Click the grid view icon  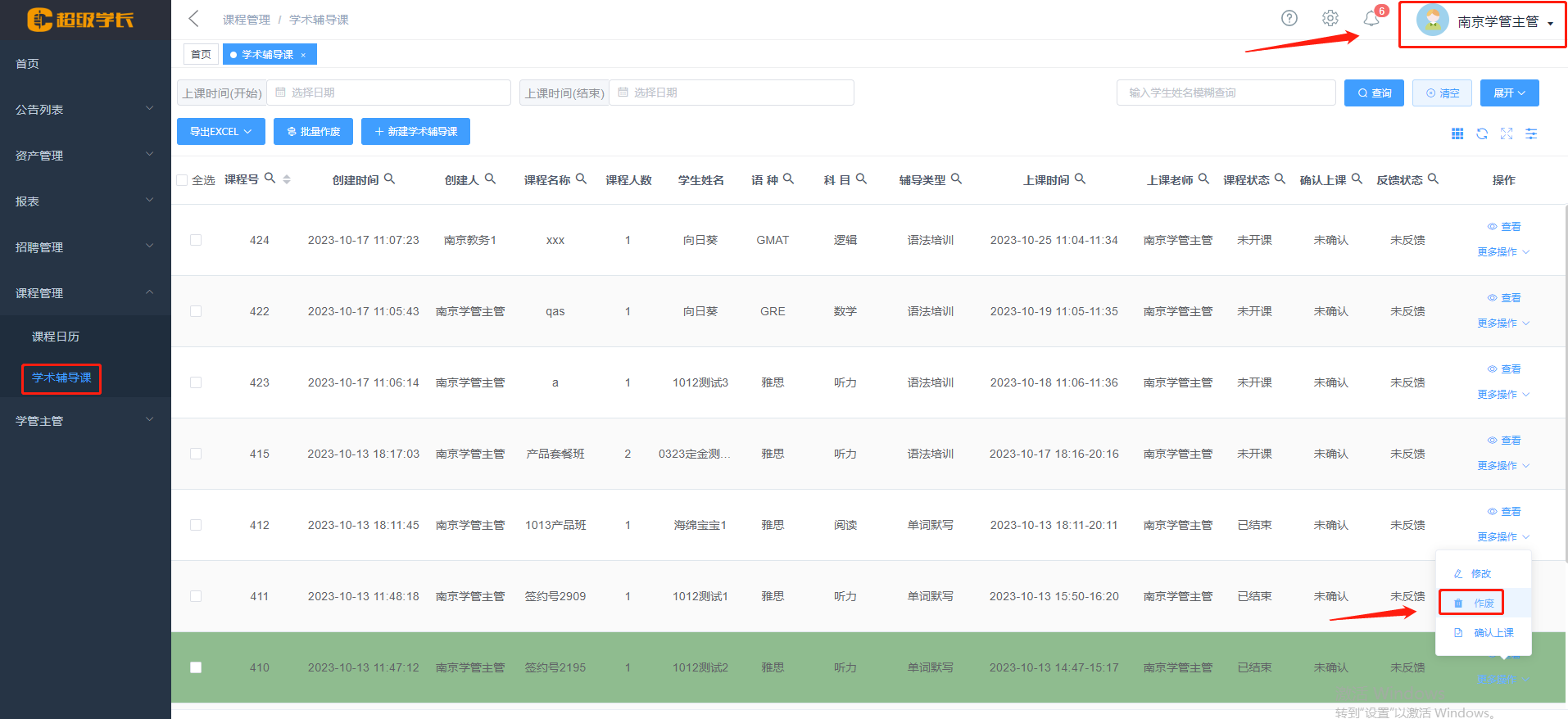coord(1457,133)
